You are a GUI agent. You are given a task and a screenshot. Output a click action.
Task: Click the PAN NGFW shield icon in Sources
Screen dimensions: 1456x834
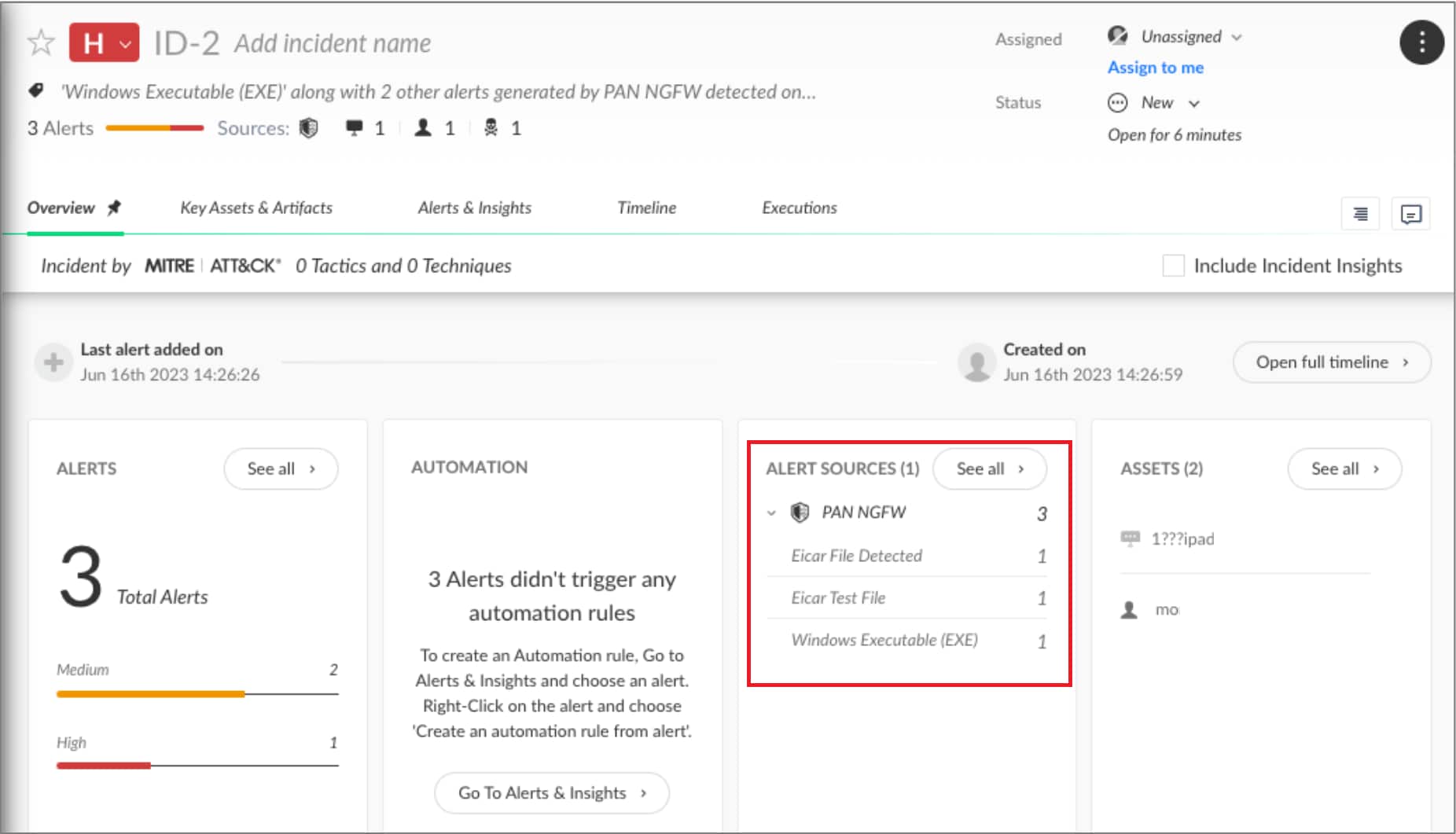click(x=309, y=127)
